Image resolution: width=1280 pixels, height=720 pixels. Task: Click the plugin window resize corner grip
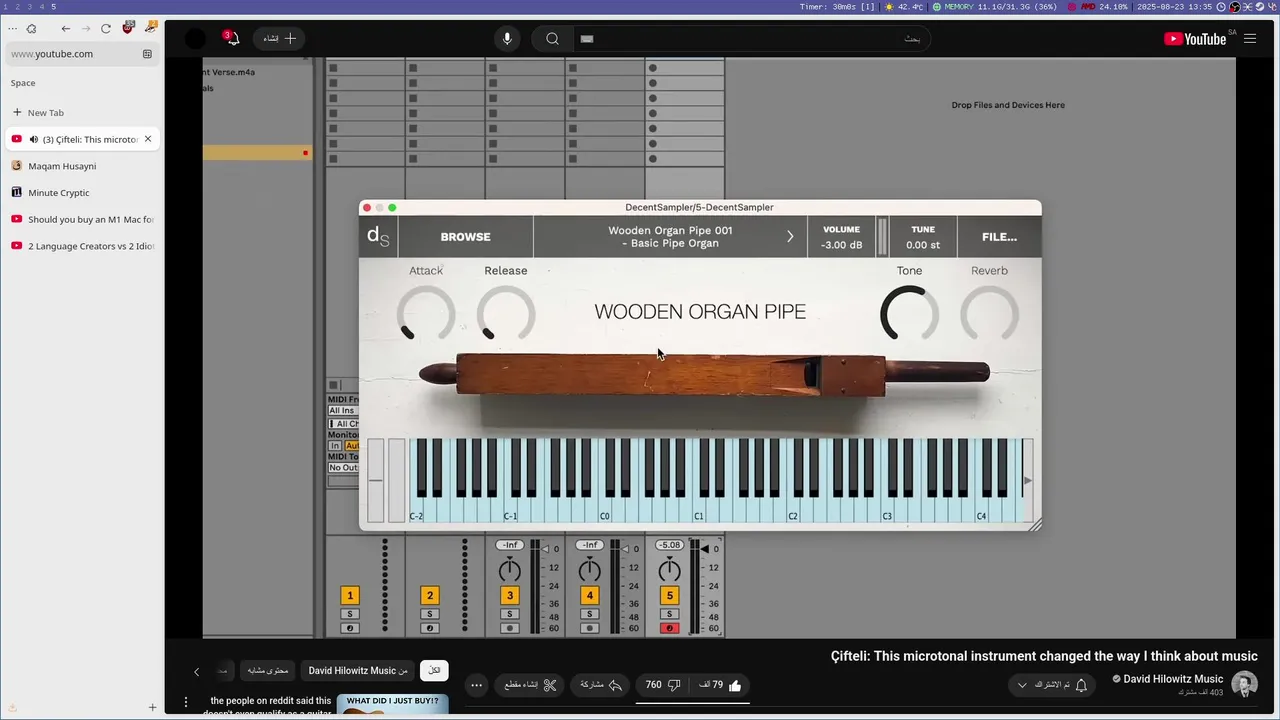click(1035, 524)
